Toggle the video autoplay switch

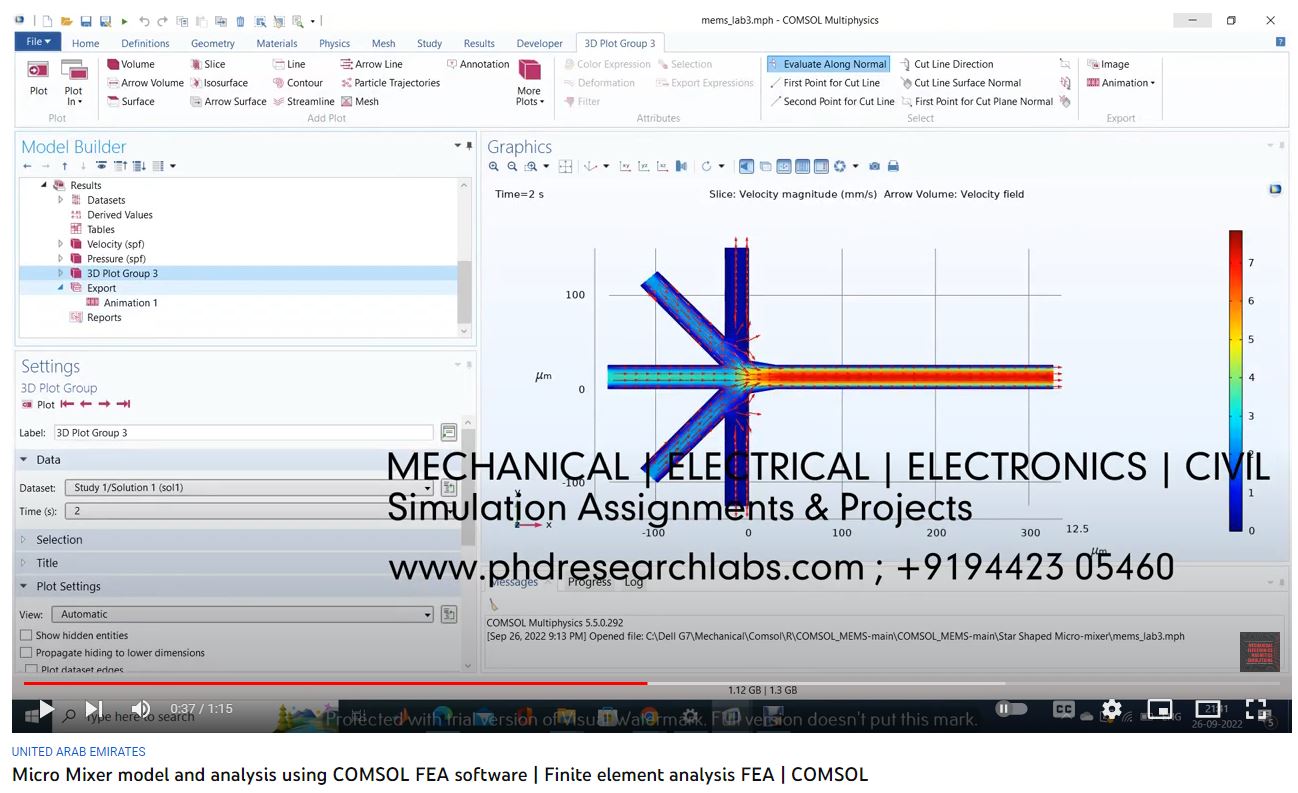pos(1011,709)
